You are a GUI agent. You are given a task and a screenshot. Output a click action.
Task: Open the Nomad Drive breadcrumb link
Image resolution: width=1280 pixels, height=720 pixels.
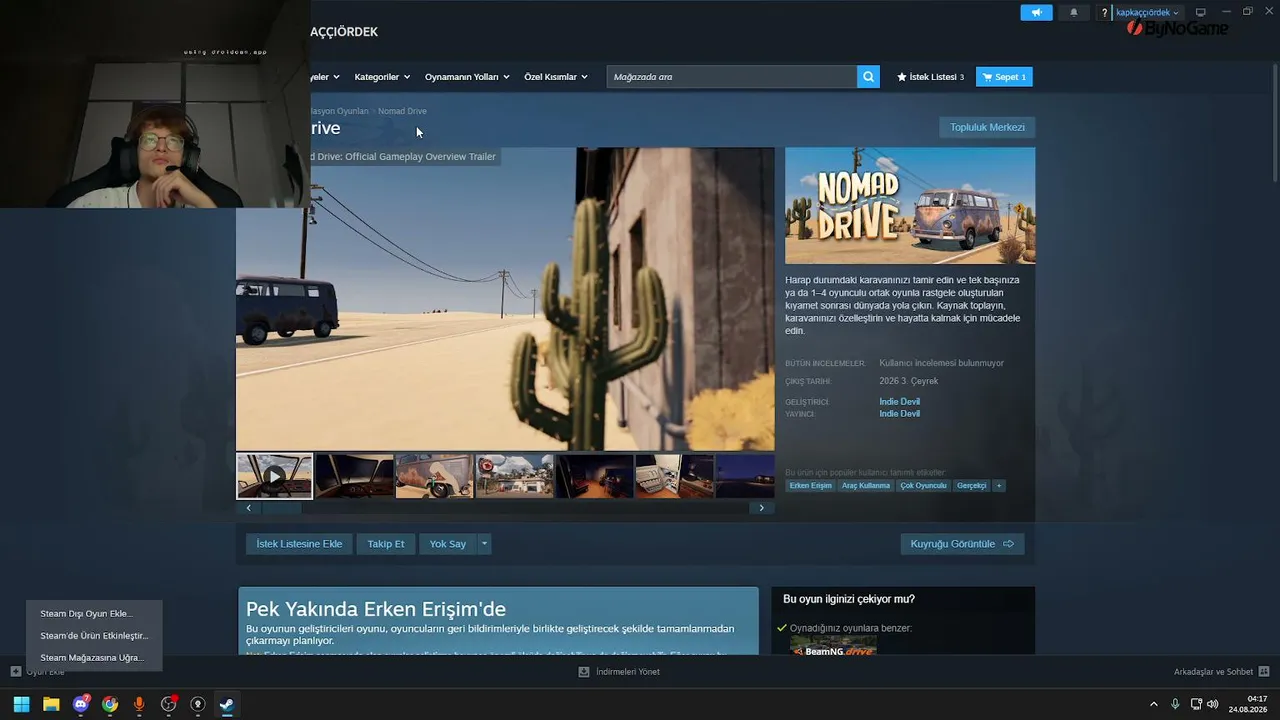(402, 111)
